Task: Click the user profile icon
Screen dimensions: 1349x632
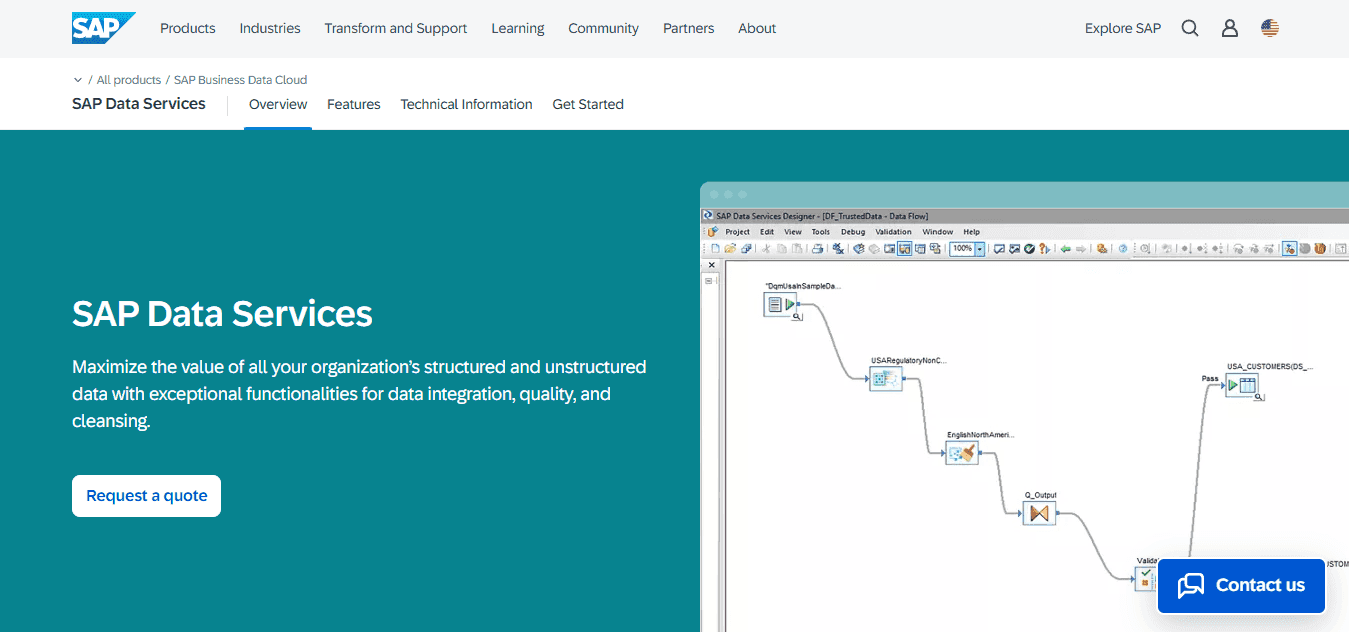Action: point(1229,28)
